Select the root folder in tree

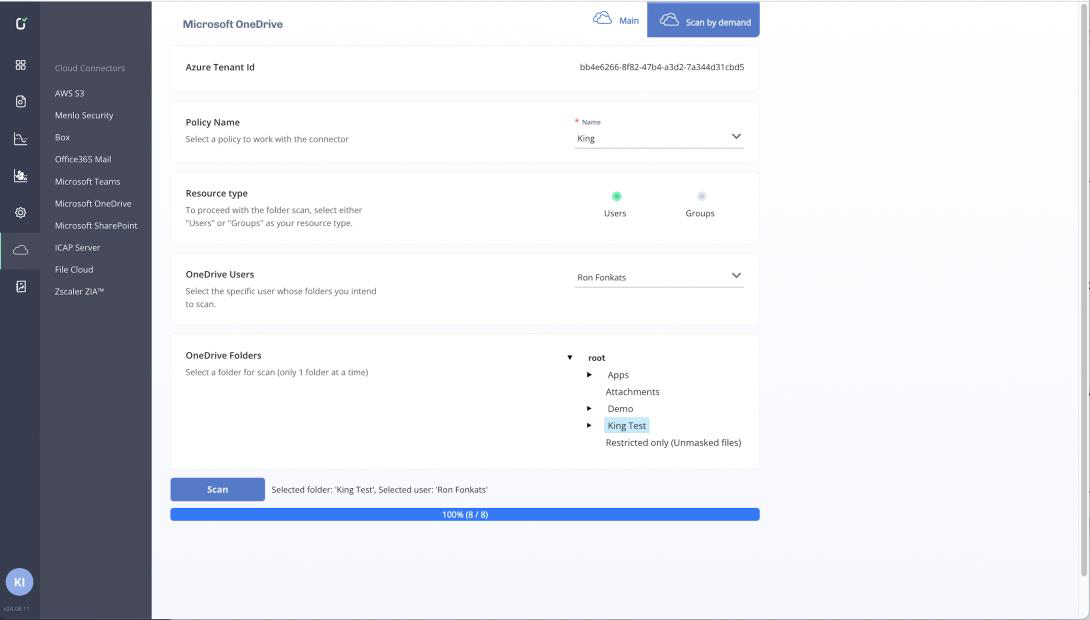pyautogui.click(x=596, y=358)
